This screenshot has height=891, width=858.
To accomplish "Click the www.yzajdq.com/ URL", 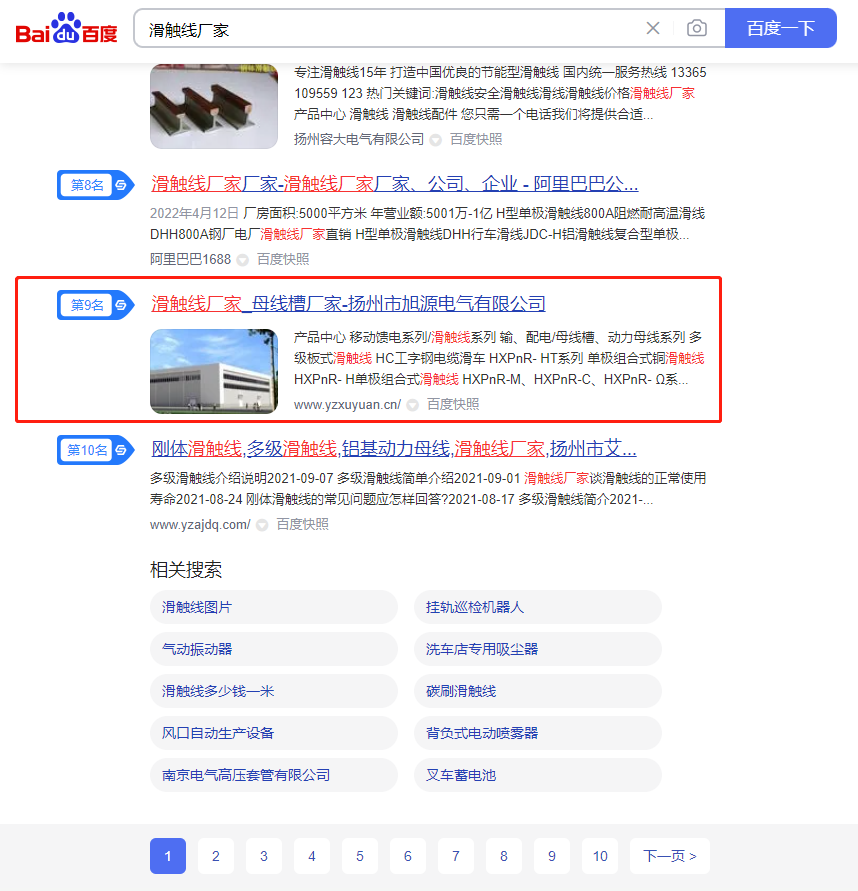I will coord(200,524).
